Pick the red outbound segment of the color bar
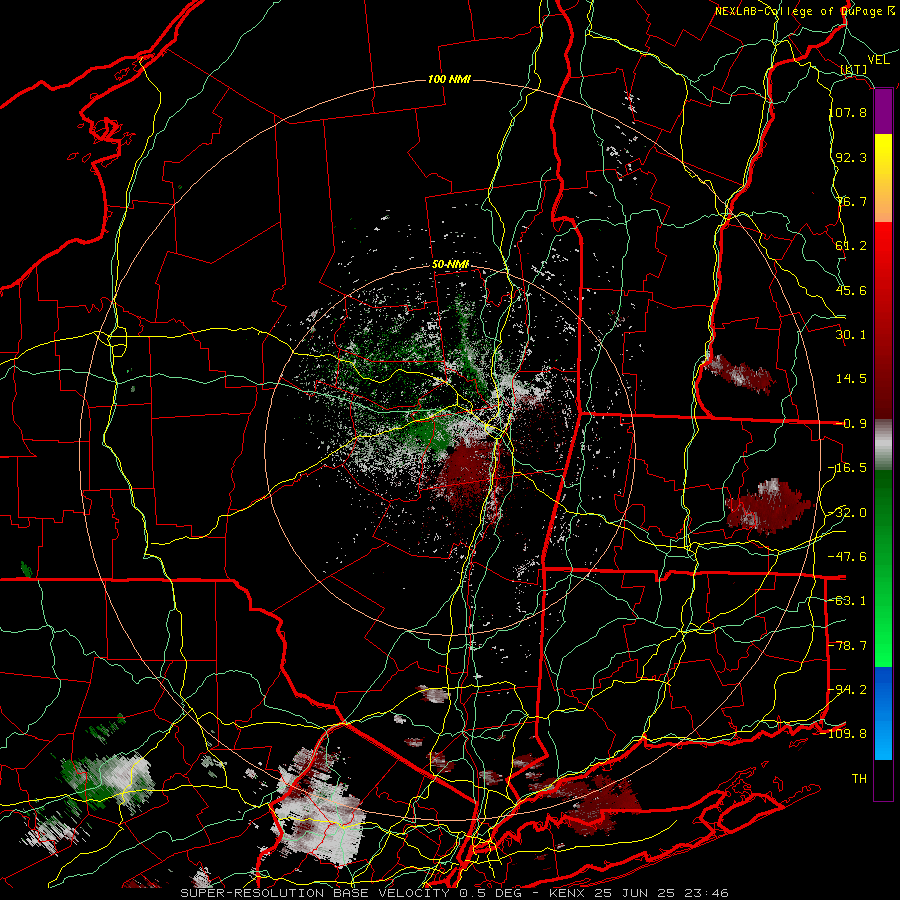This screenshot has height=900, width=900. (883, 320)
